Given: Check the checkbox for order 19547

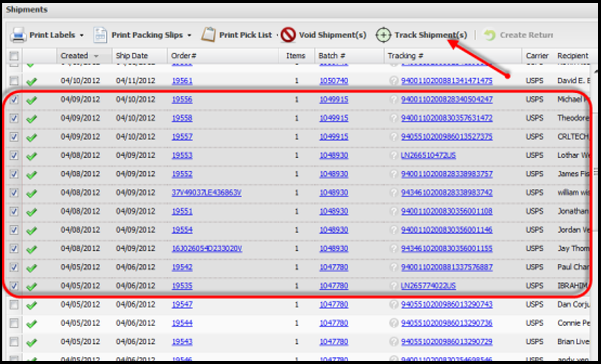Looking at the screenshot, I should pyautogui.click(x=14, y=305).
